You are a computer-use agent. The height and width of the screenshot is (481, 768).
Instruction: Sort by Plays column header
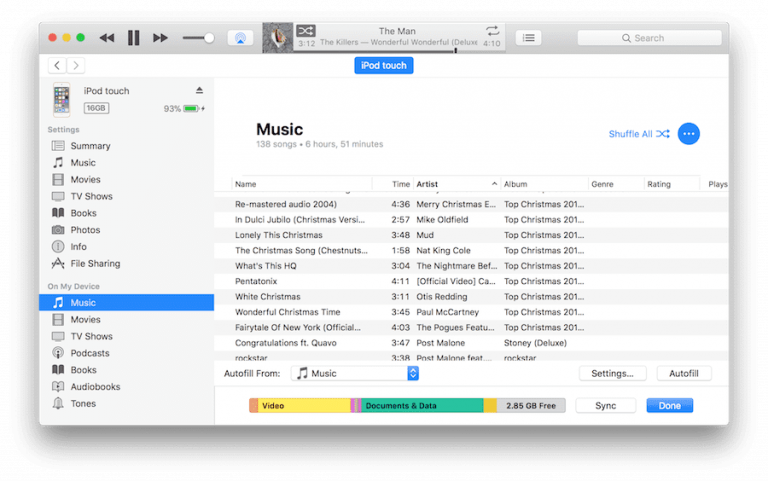pos(717,184)
